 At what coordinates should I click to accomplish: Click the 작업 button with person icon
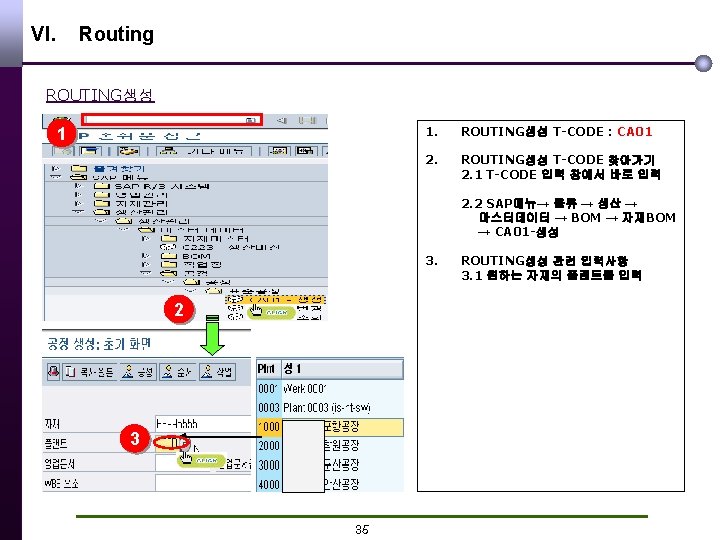(218, 371)
